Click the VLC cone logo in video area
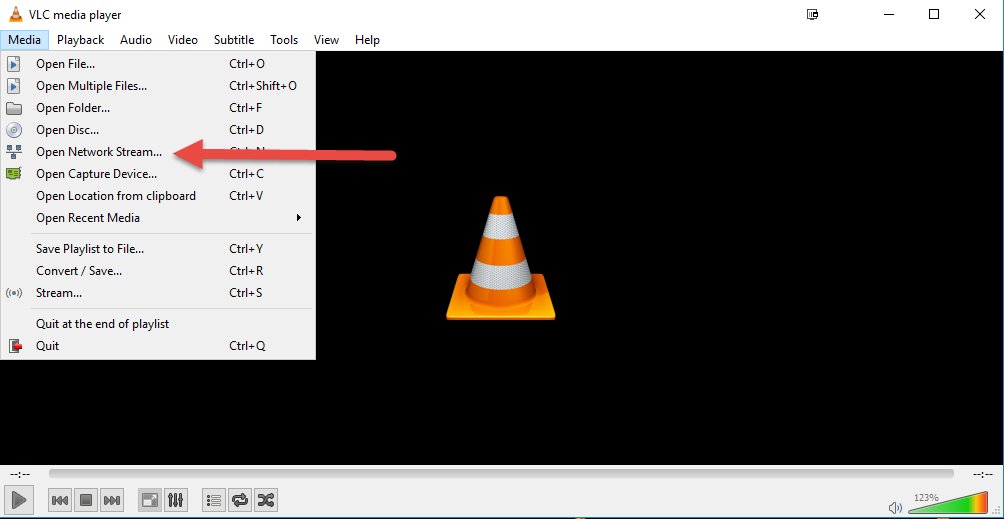 tap(501, 258)
